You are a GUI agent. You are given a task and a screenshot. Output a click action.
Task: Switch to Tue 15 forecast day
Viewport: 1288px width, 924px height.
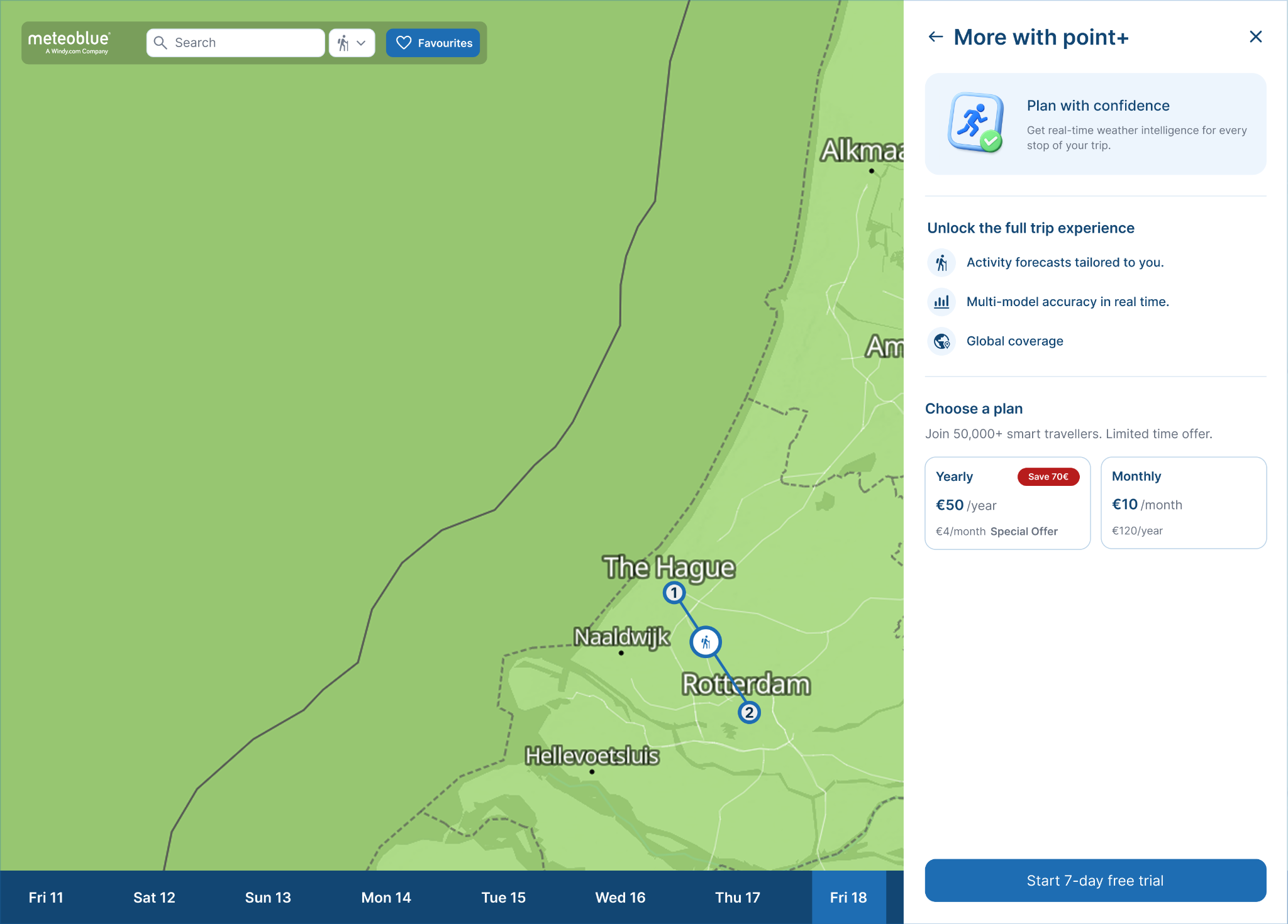click(x=504, y=898)
